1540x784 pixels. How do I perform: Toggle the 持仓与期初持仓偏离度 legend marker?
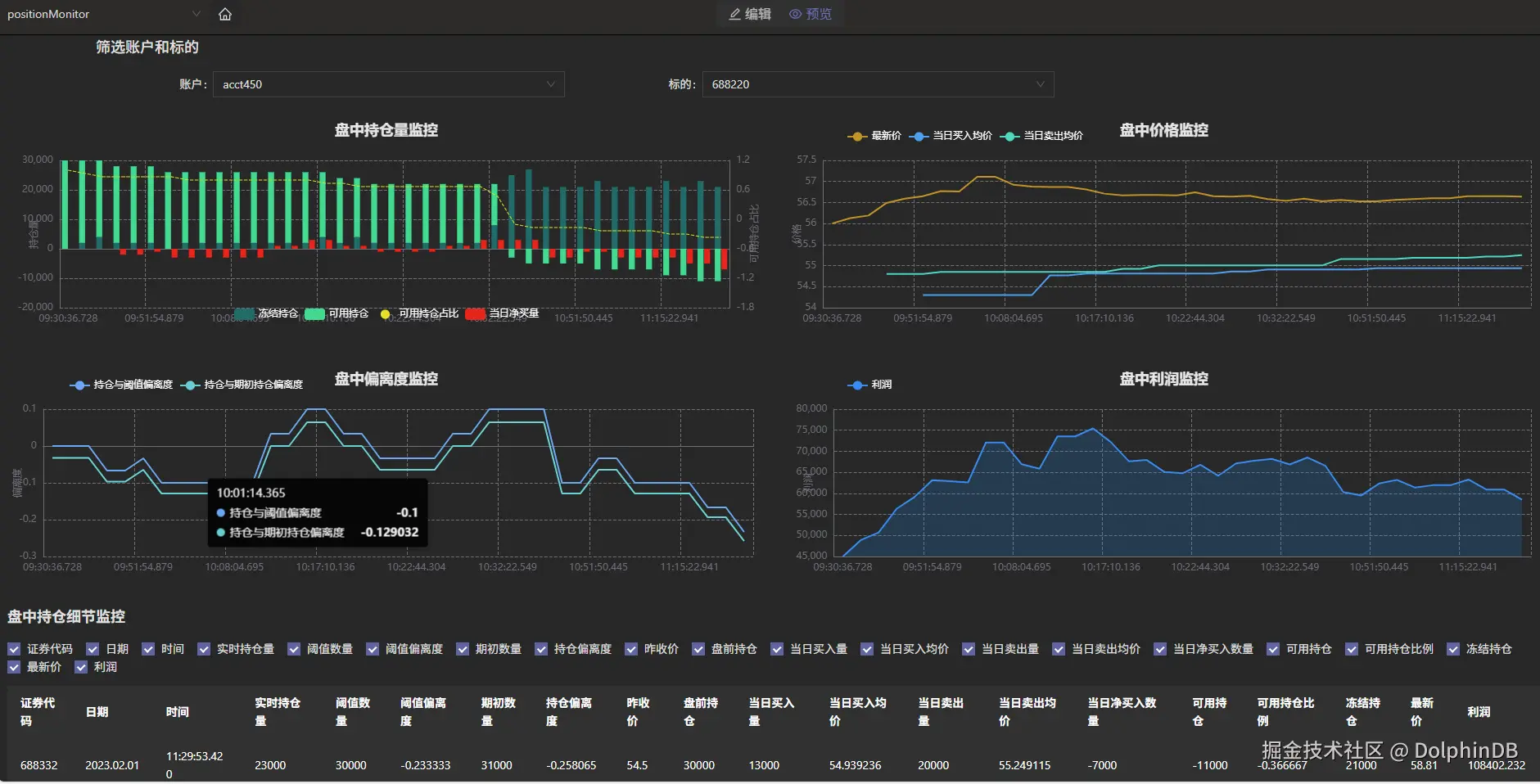coord(190,385)
